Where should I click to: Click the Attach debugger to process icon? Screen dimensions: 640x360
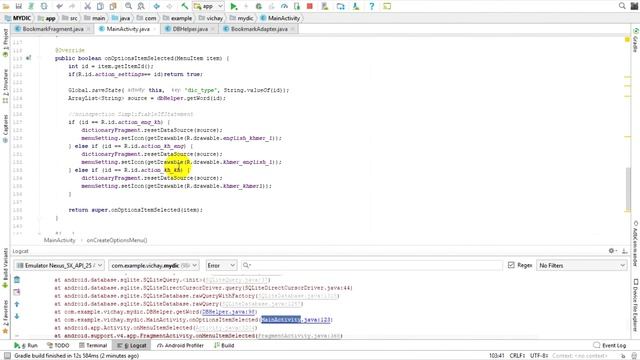coord(297,6)
